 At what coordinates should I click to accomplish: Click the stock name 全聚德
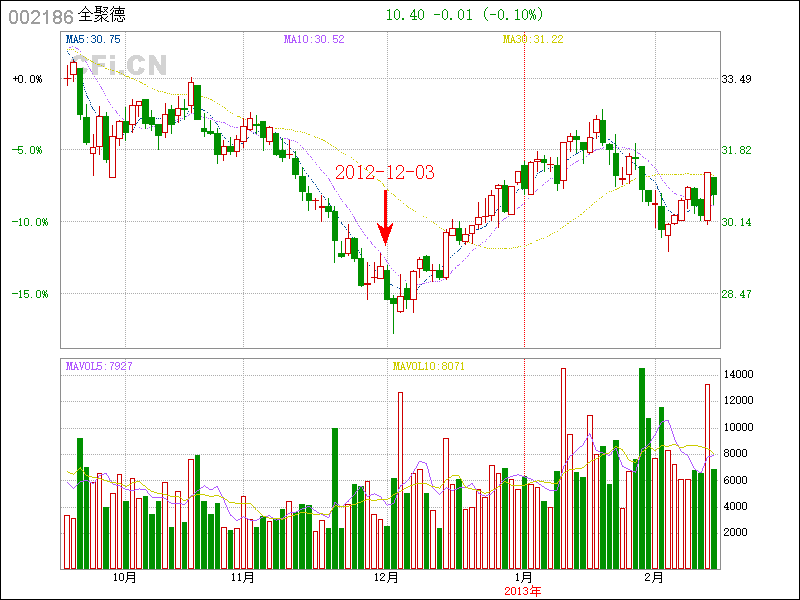point(102,16)
